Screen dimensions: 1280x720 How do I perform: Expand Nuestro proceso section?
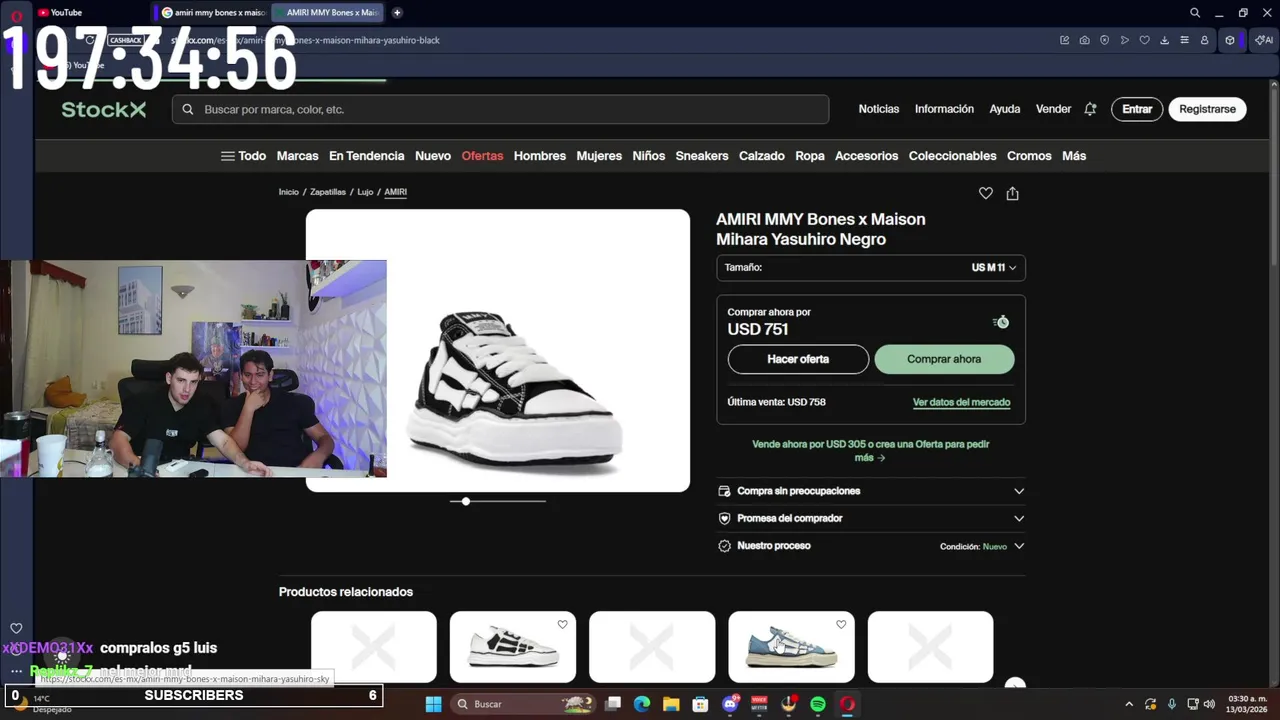tap(871, 546)
